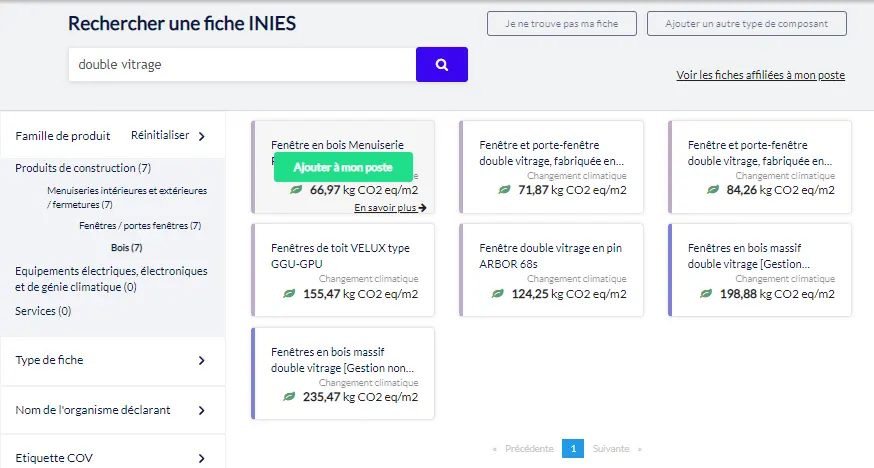
Task: Click the green Ajouter à mon poste button
Action: tap(343, 167)
